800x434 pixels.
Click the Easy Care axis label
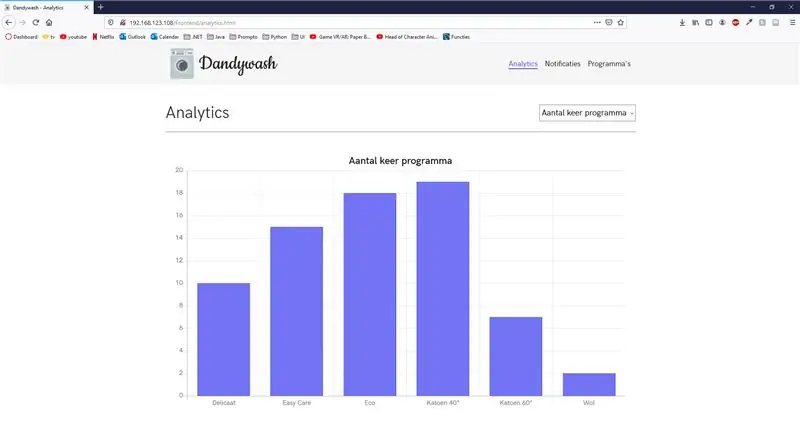click(296, 403)
